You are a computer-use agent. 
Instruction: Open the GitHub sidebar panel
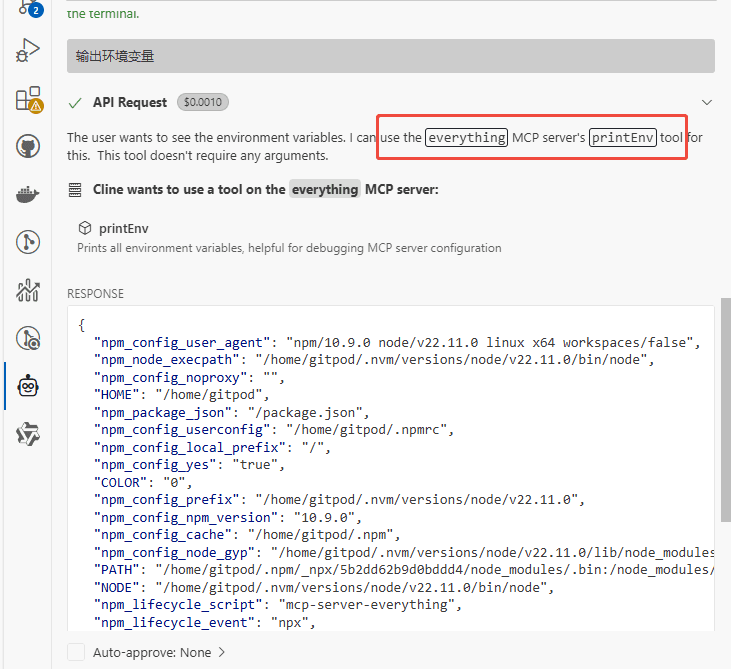click(28, 146)
